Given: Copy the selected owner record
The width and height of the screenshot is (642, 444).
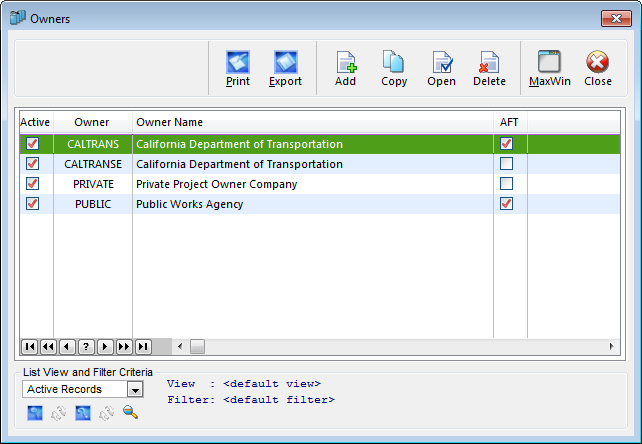Looking at the screenshot, I should point(393,68).
